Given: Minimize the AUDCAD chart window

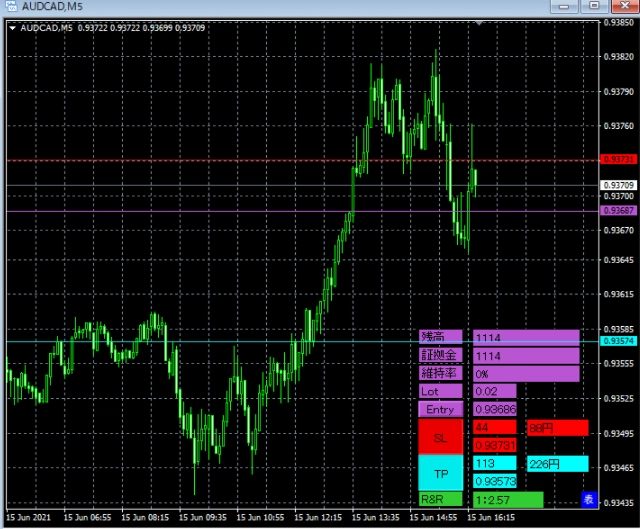Looking at the screenshot, I should 564,6.
